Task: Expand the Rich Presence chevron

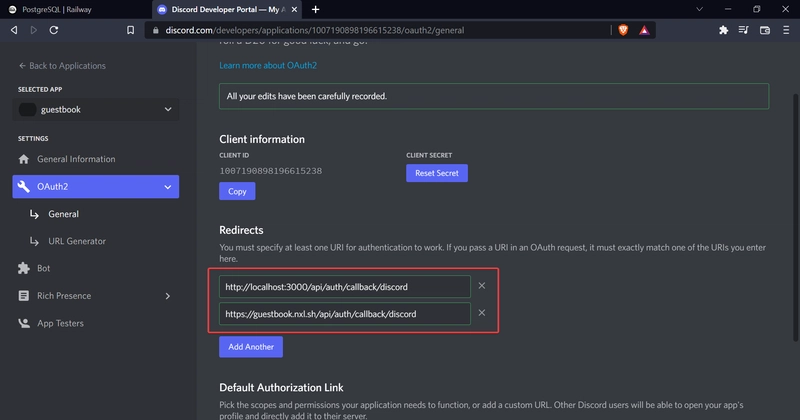Action: 168,296
